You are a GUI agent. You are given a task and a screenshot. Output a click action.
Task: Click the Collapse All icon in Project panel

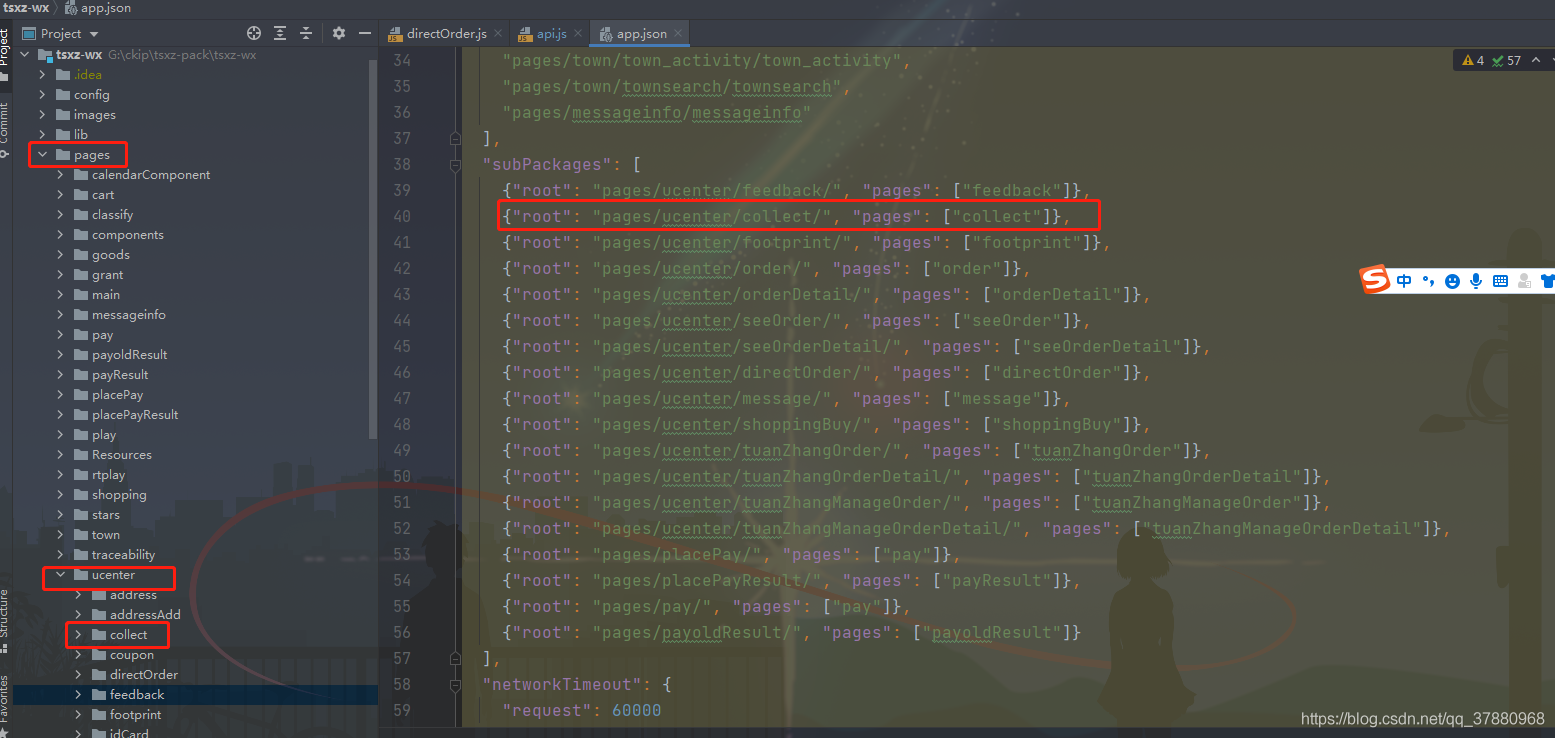coord(306,33)
